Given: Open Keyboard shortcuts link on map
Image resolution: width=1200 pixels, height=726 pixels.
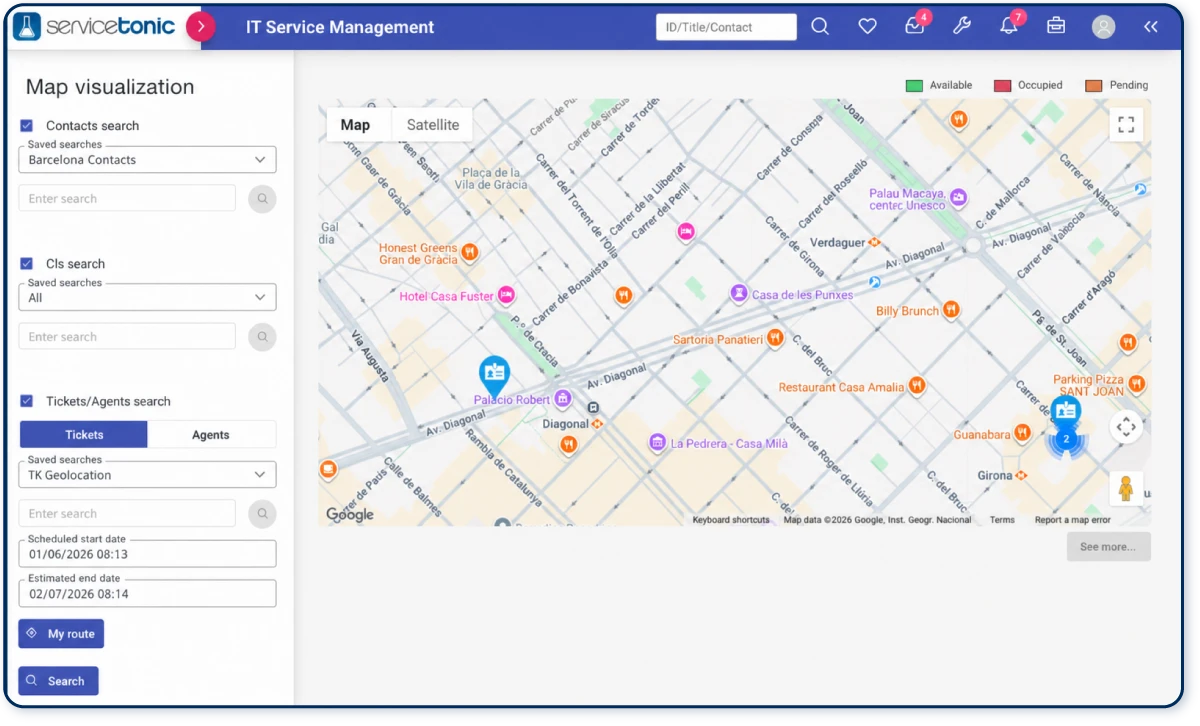Looking at the screenshot, I should coord(731,520).
